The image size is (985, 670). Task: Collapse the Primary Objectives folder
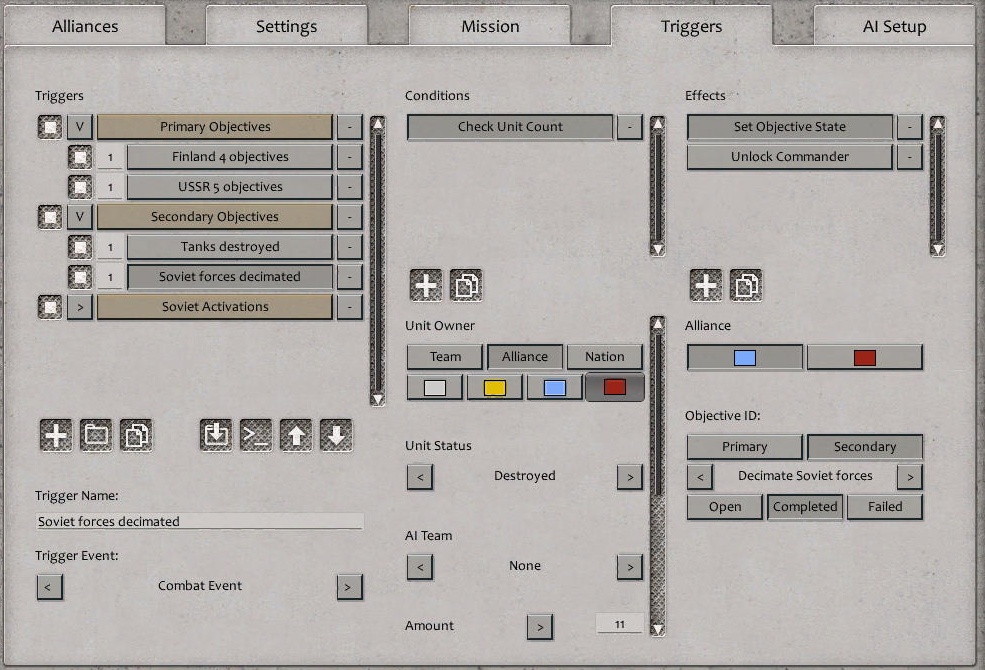point(80,127)
